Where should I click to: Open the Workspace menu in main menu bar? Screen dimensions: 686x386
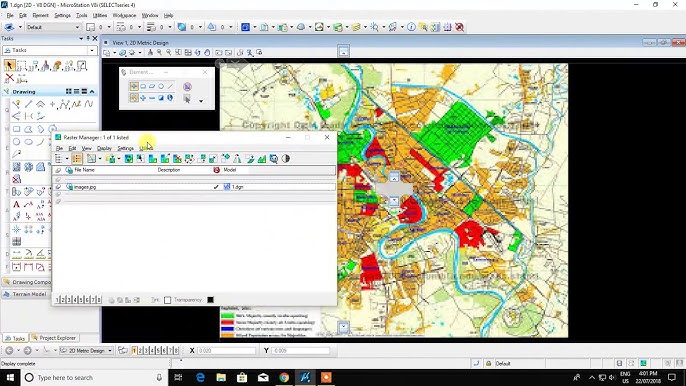coord(124,15)
